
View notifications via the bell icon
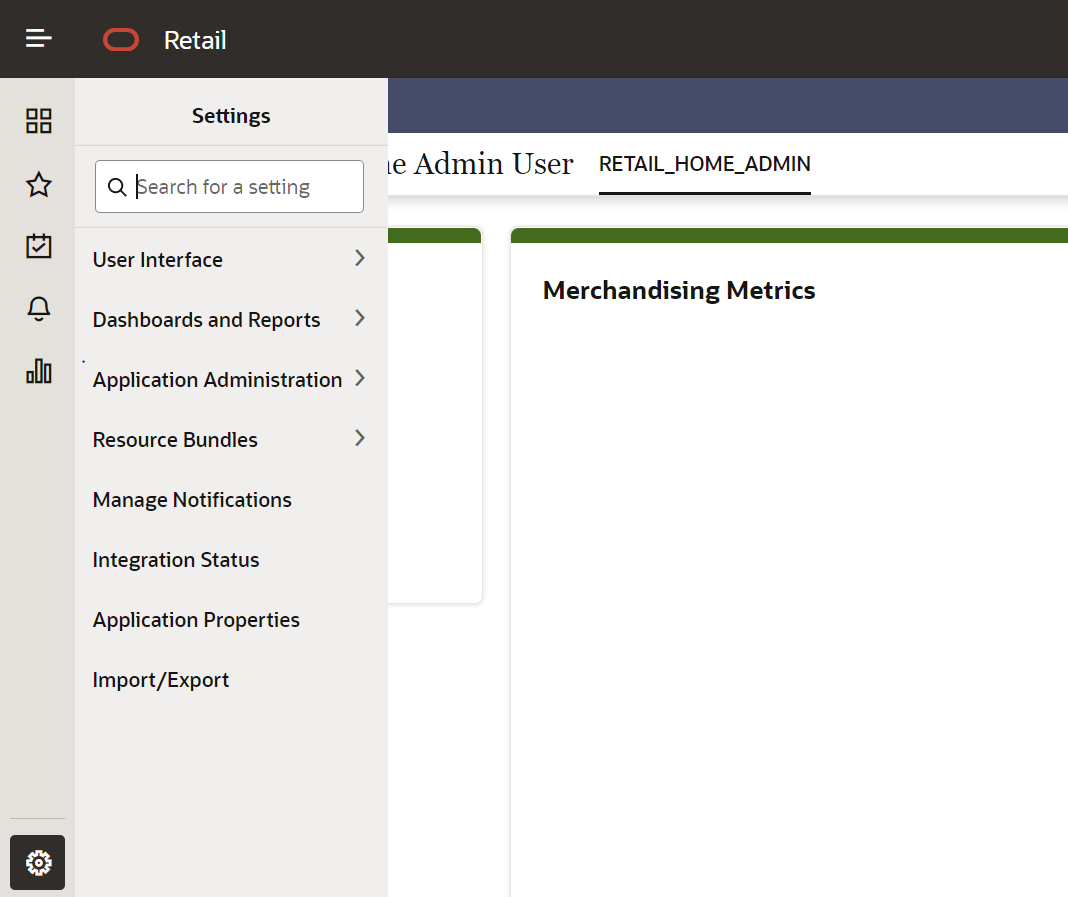(x=38, y=309)
